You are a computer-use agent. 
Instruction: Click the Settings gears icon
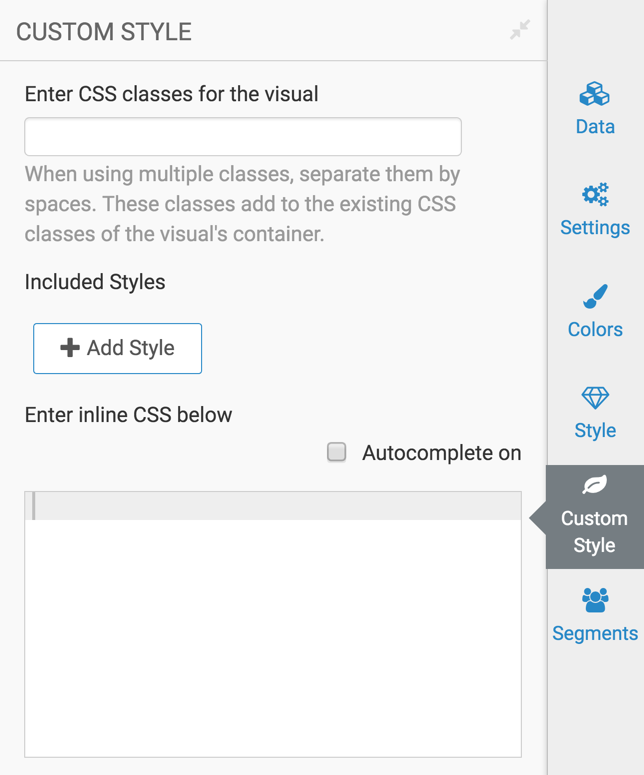pyautogui.click(x=595, y=195)
